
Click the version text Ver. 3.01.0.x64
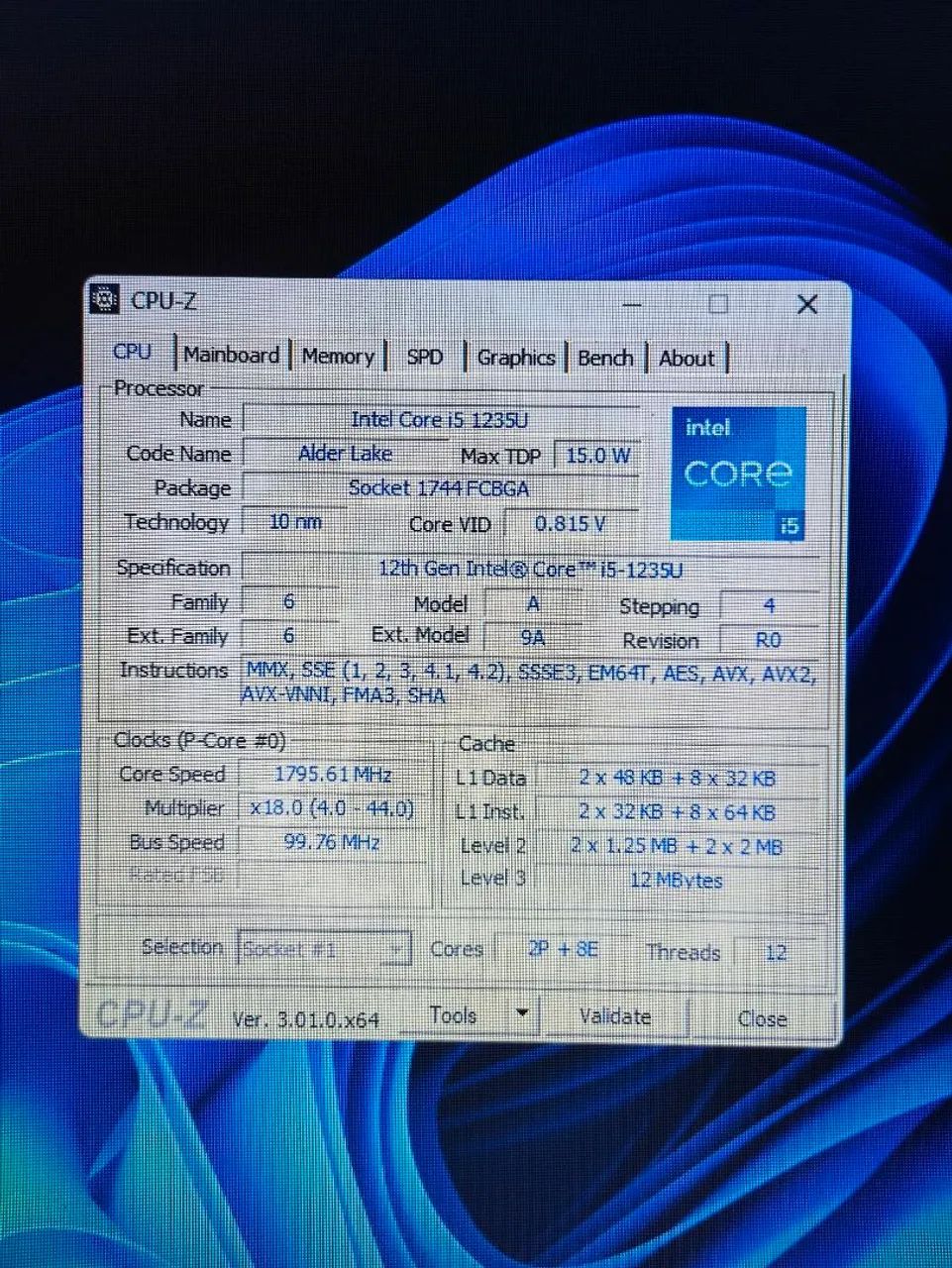(306, 1018)
